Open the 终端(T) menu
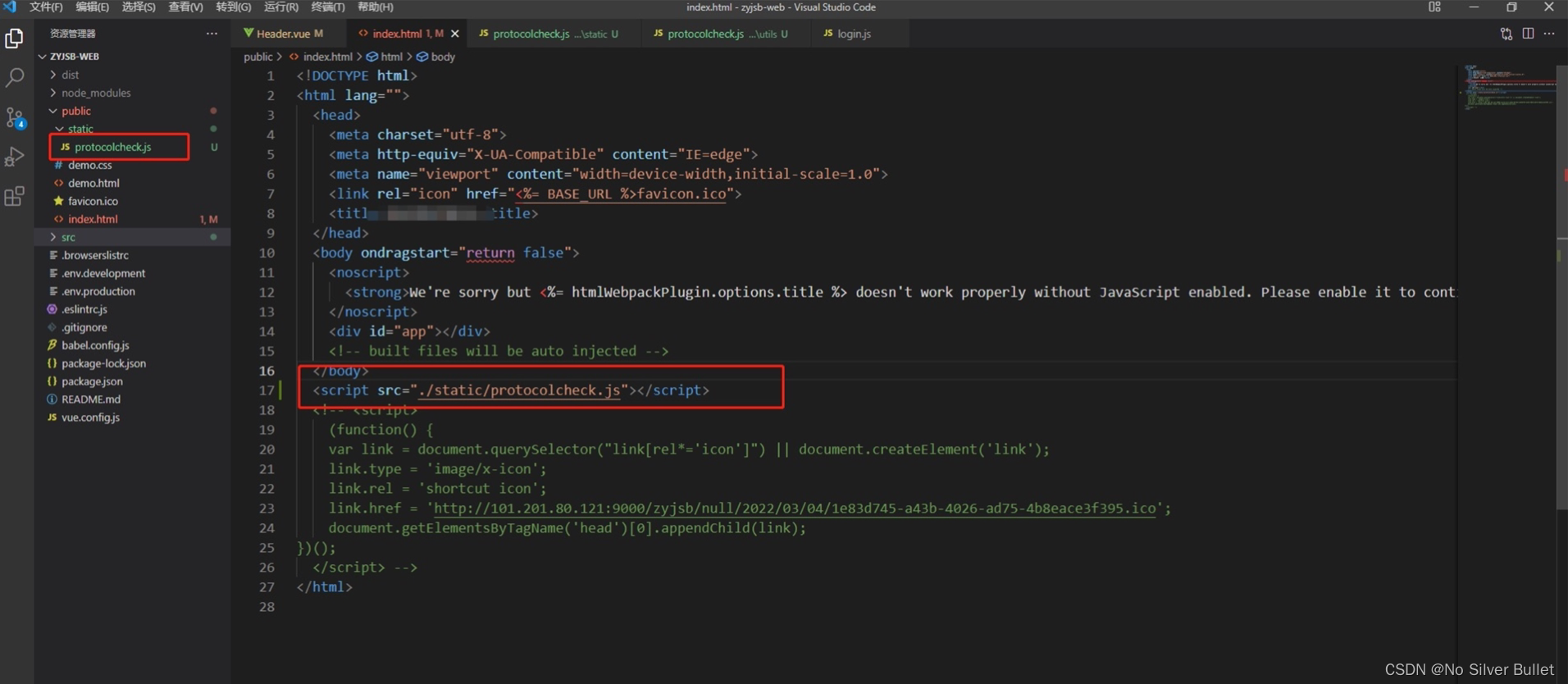The height and width of the screenshot is (684, 1568). point(328,7)
